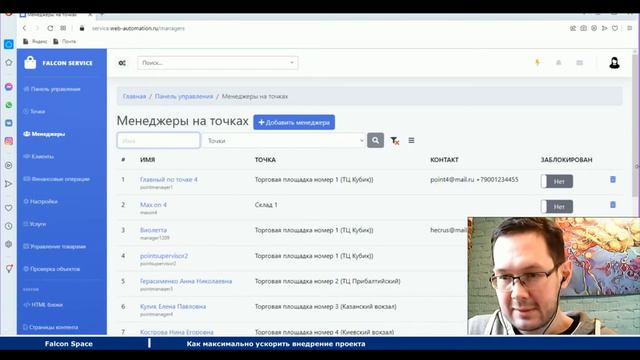Open Настройки in the blue sidebar

pos(41,201)
